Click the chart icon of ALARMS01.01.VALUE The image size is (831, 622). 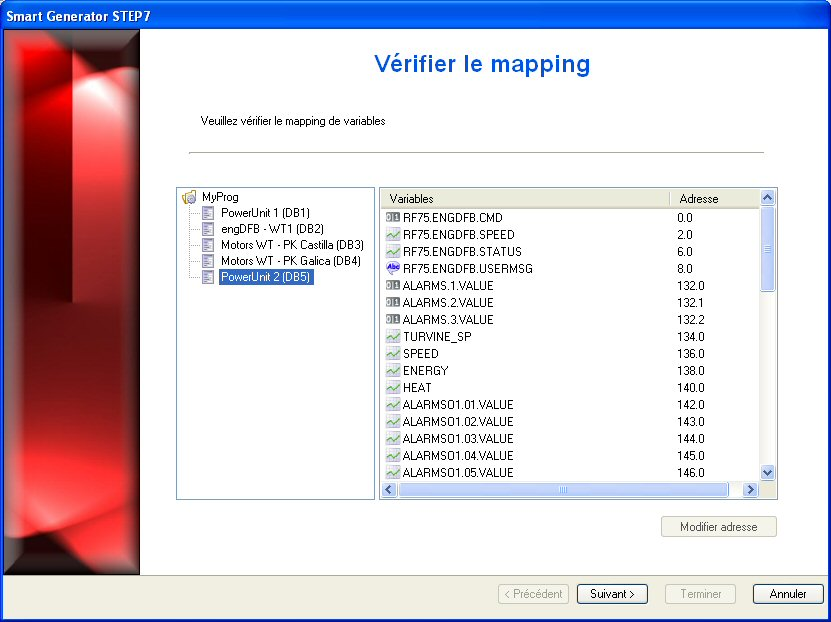click(393, 404)
